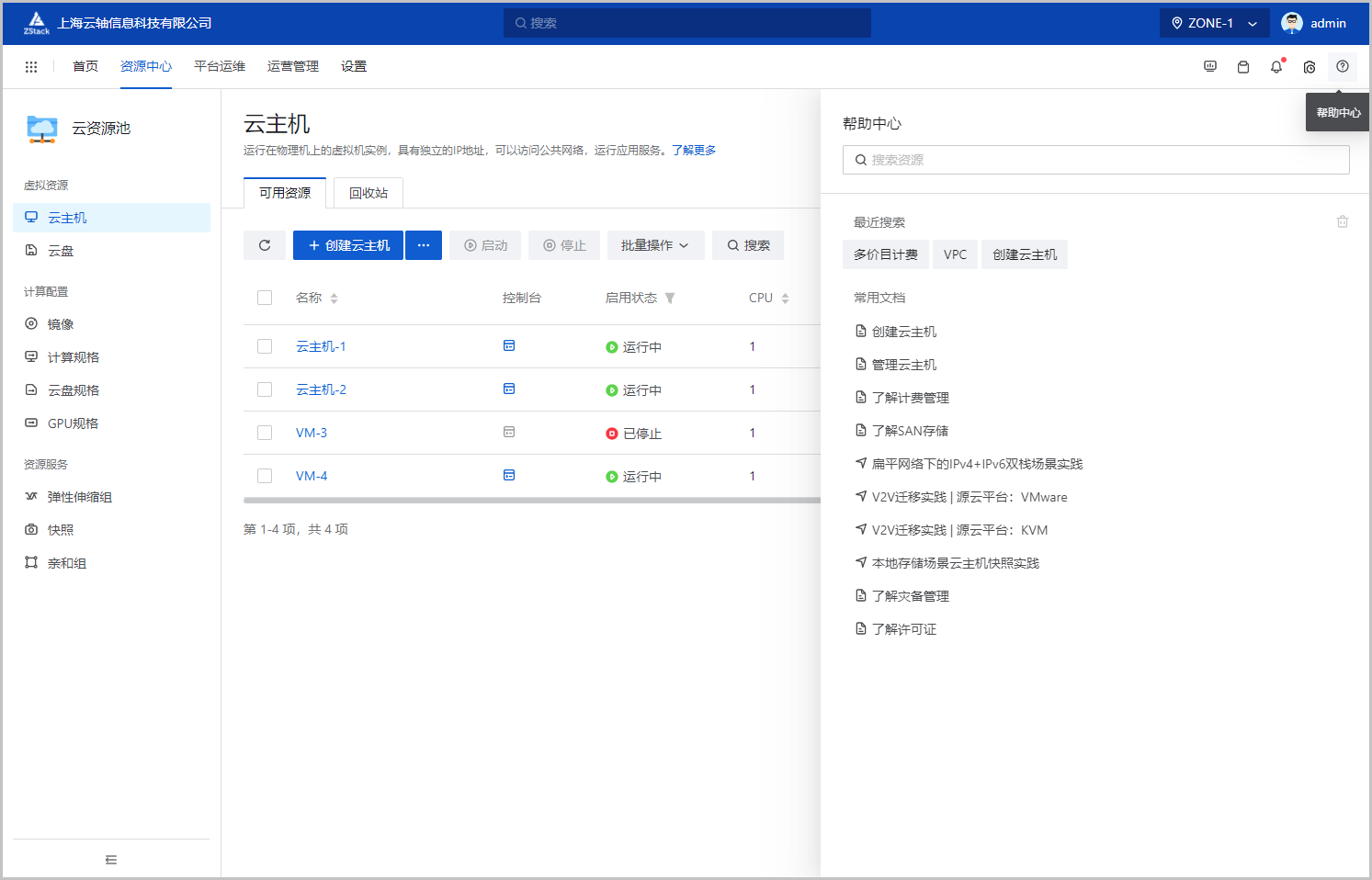
Task: Click the more actions ellipsis button
Action: (x=424, y=245)
